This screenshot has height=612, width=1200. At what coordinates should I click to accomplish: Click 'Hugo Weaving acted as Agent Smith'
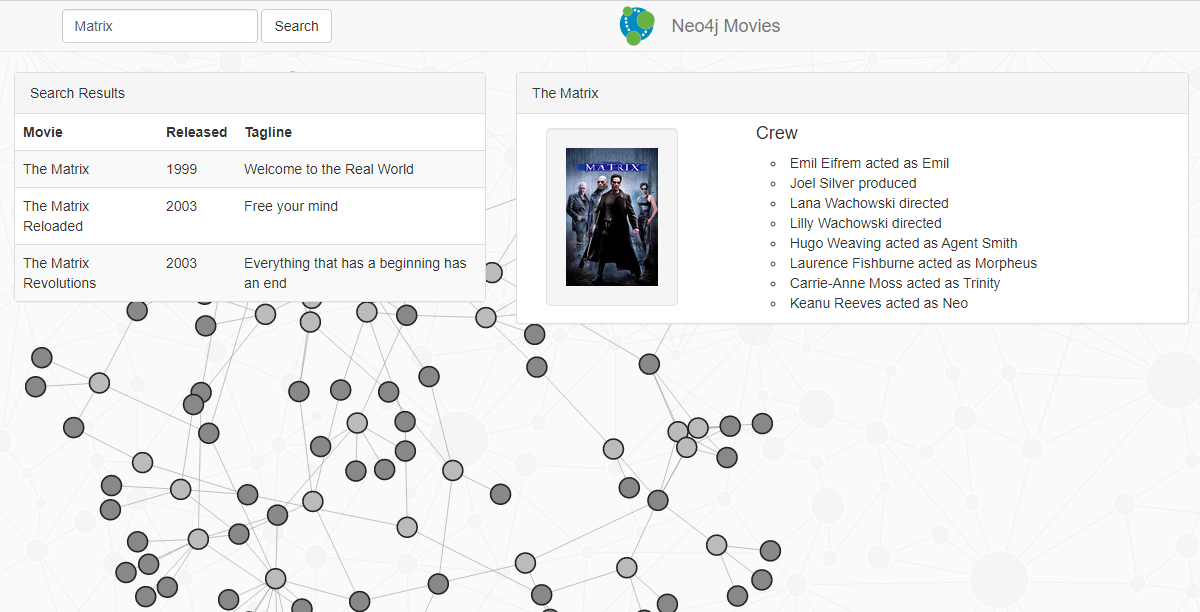click(903, 243)
